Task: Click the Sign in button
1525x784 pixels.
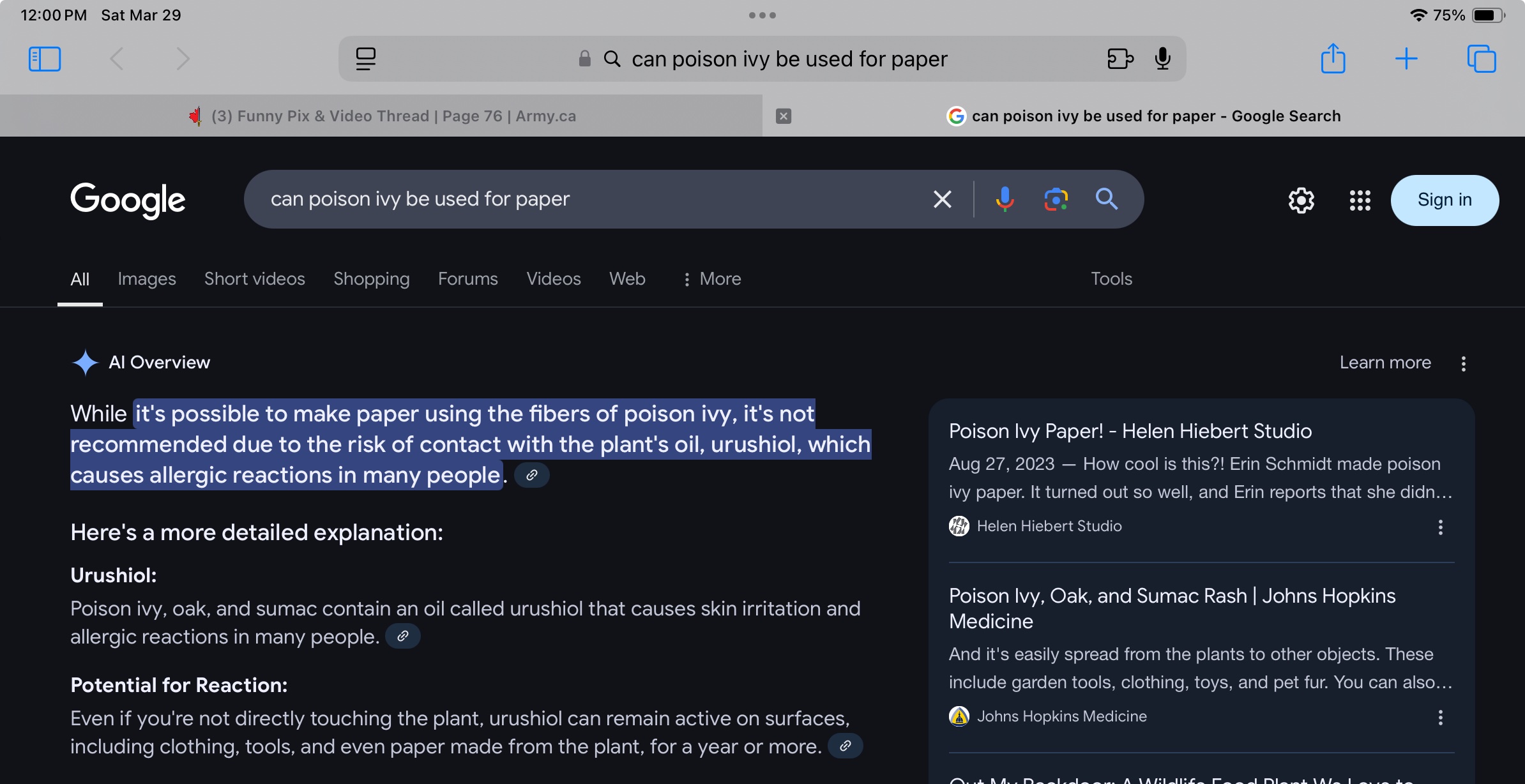Action: [x=1445, y=200]
